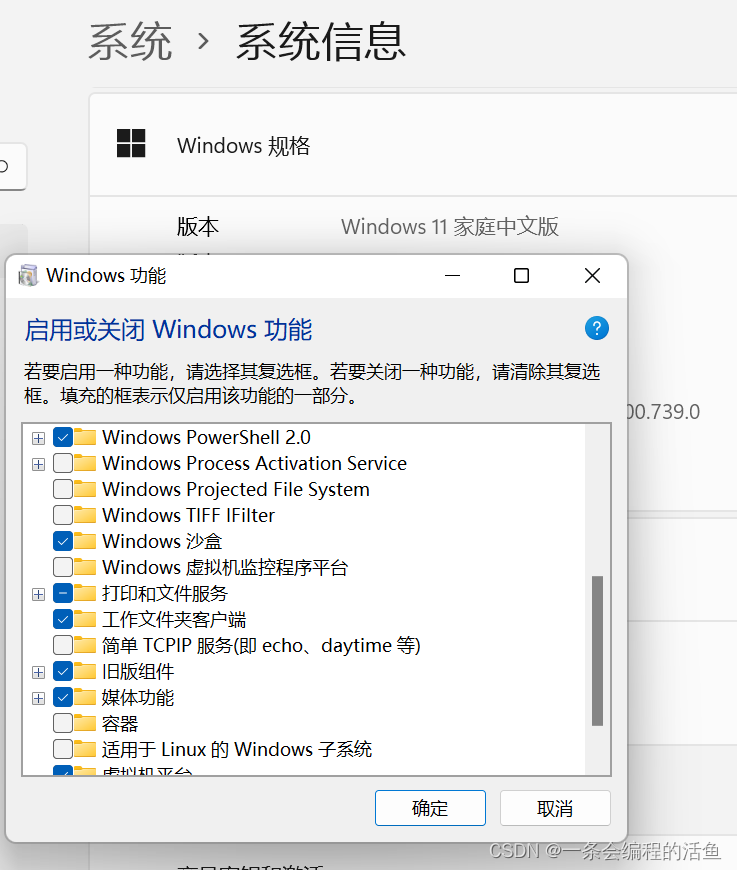The width and height of the screenshot is (737, 870).
Task: Minimize the Windows 功能 dialog
Action: (x=452, y=275)
